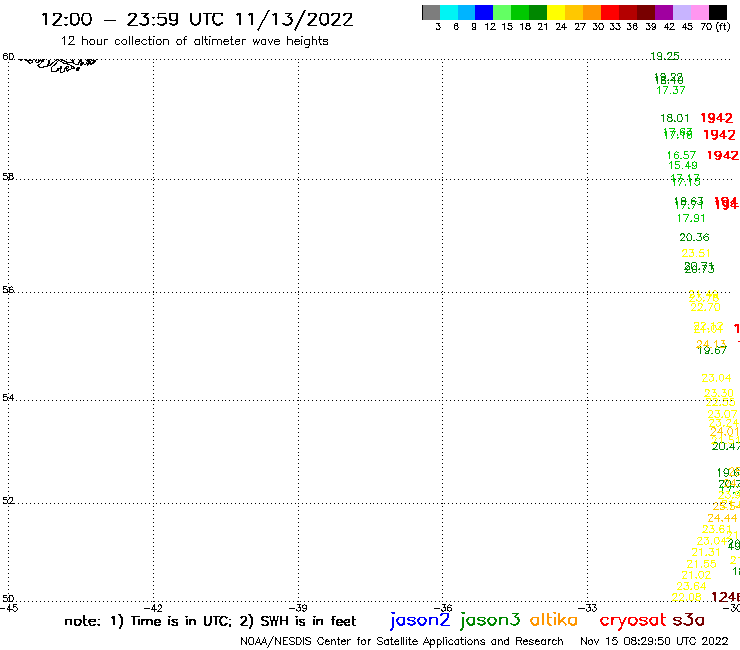Image resolution: width=740 pixels, height=650 pixels.
Task: Select the legend scale label "33"
Action: pos(615,27)
